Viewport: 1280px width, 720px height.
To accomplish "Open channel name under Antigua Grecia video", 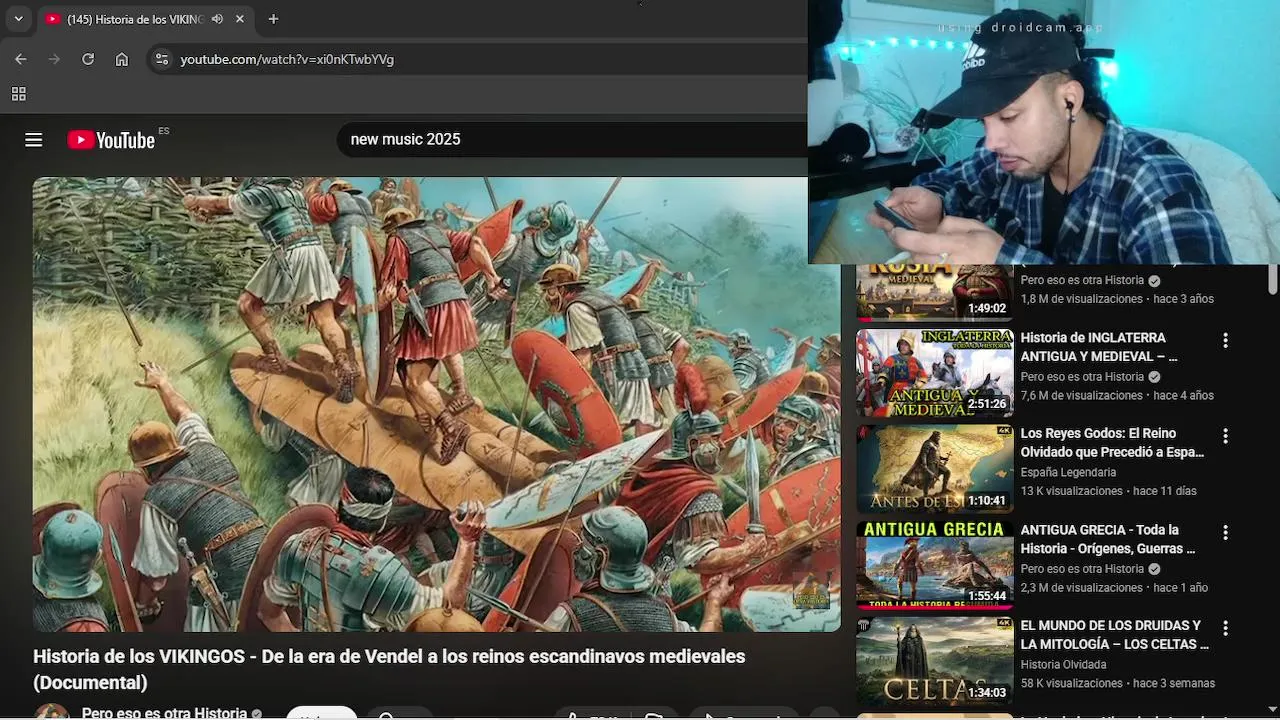I will click(1082, 569).
